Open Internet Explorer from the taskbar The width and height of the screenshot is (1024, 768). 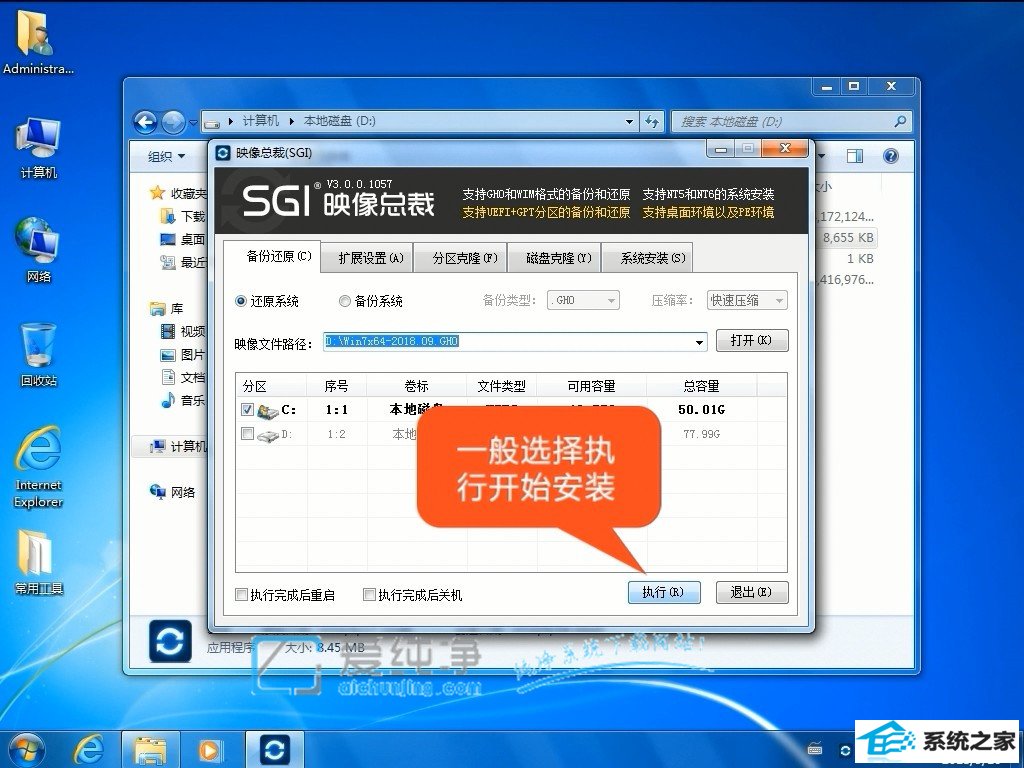(x=89, y=750)
